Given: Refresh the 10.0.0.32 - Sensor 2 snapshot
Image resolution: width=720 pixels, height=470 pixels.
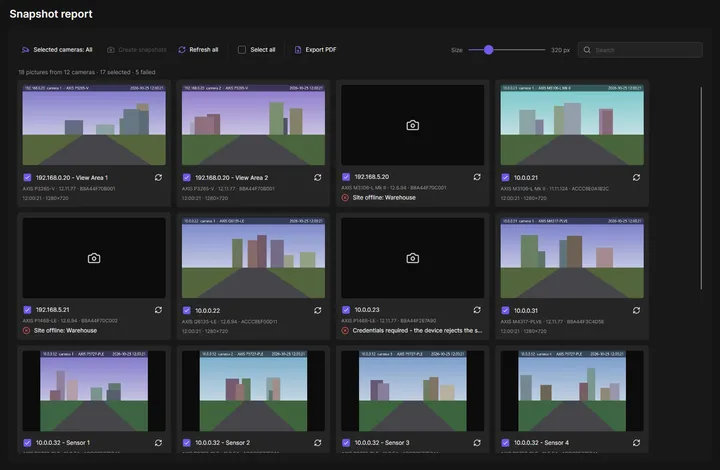Looking at the screenshot, I should (x=318, y=442).
